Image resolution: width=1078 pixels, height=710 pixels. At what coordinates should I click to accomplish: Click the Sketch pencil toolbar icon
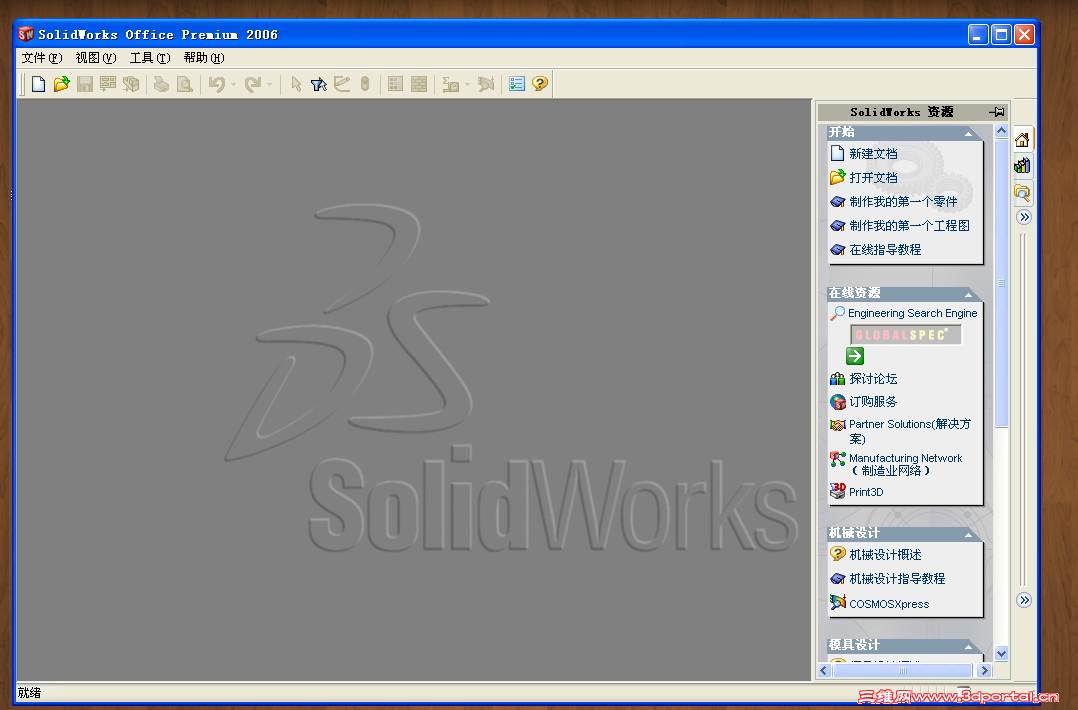point(342,84)
